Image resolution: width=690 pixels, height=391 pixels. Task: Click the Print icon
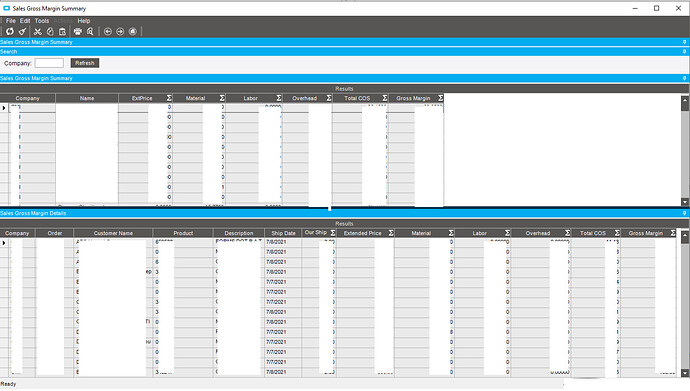coord(78,31)
